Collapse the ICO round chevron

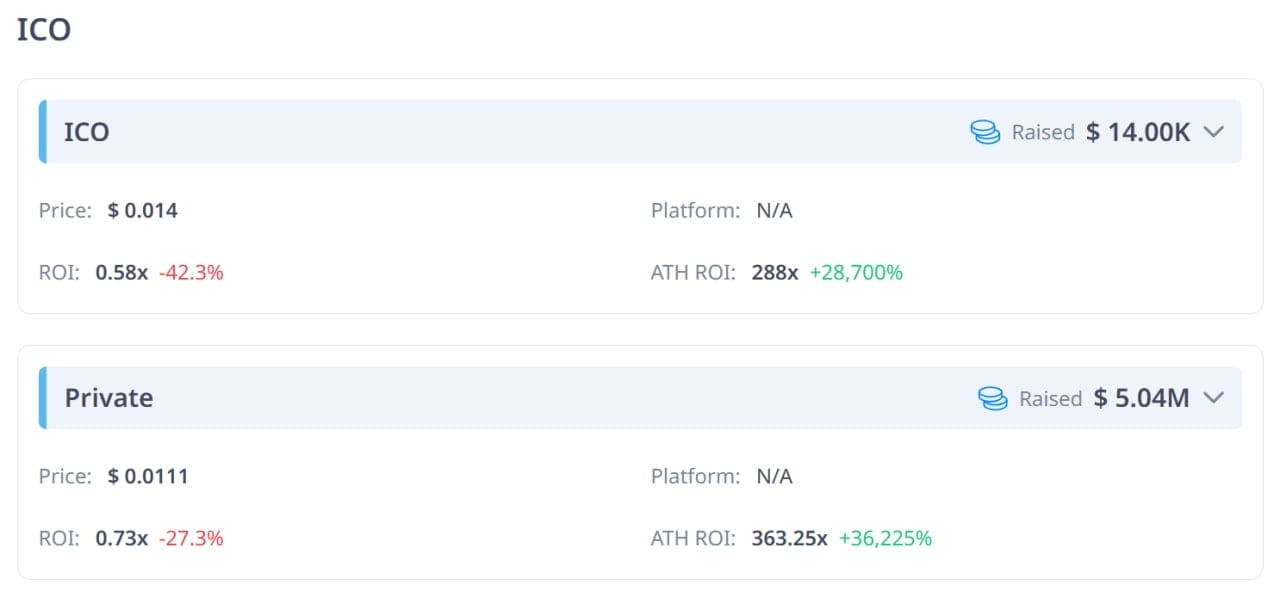[1213, 132]
